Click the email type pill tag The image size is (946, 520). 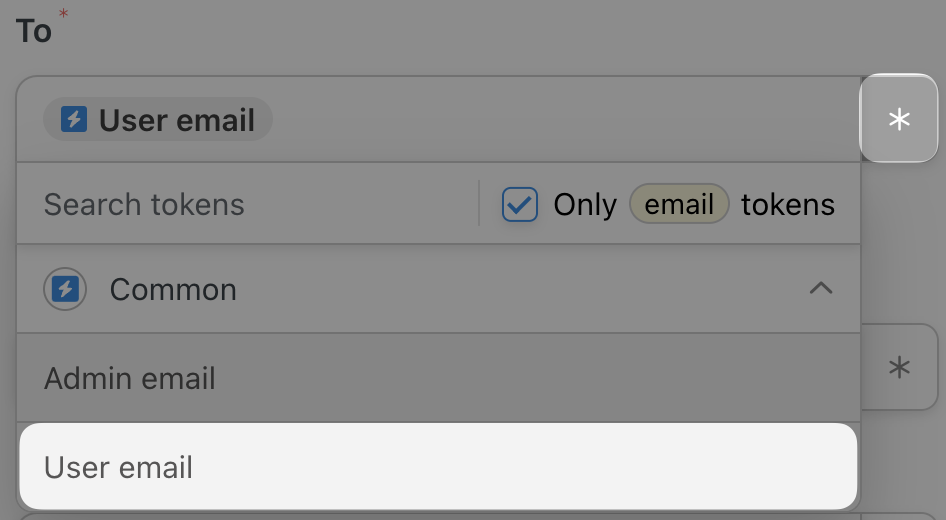(x=679, y=204)
